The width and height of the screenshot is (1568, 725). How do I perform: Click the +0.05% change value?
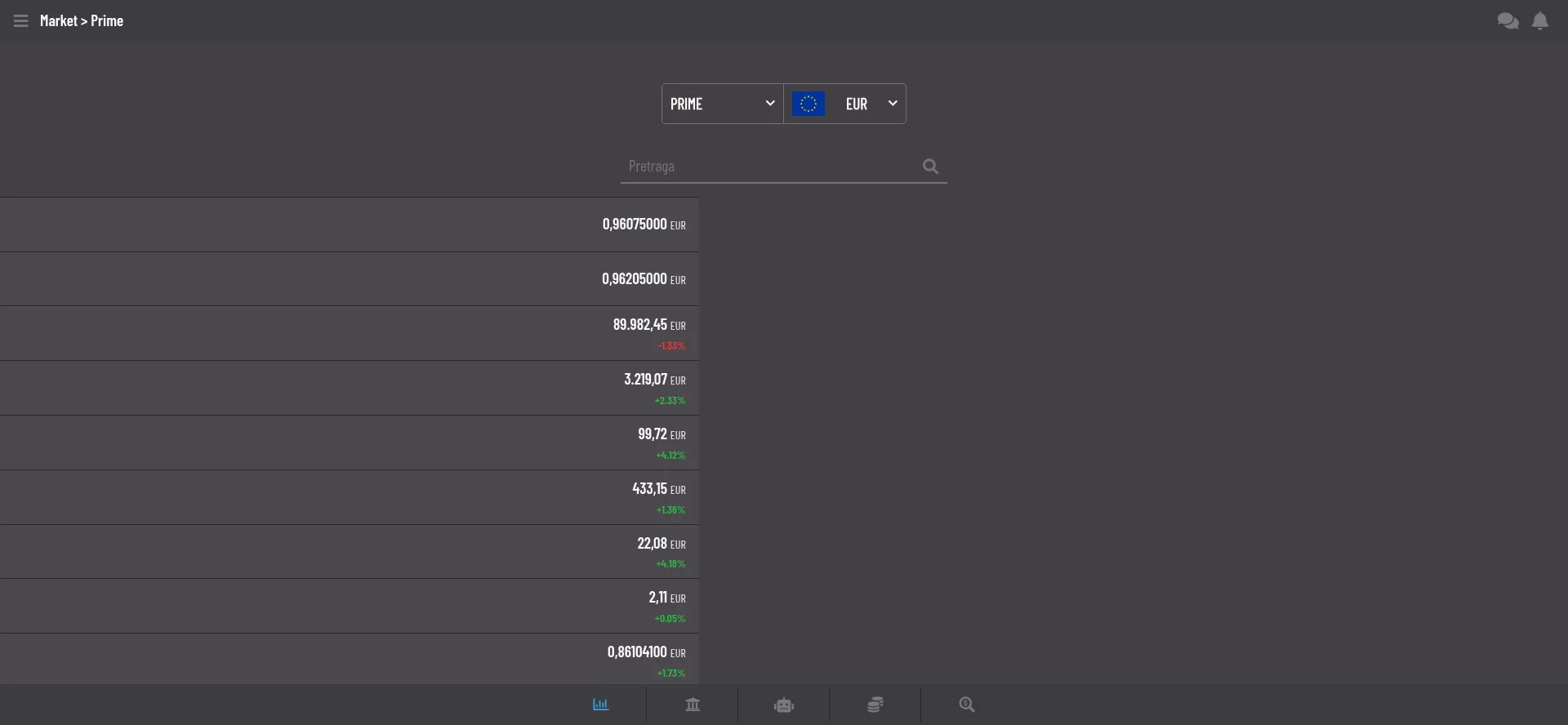(x=670, y=619)
